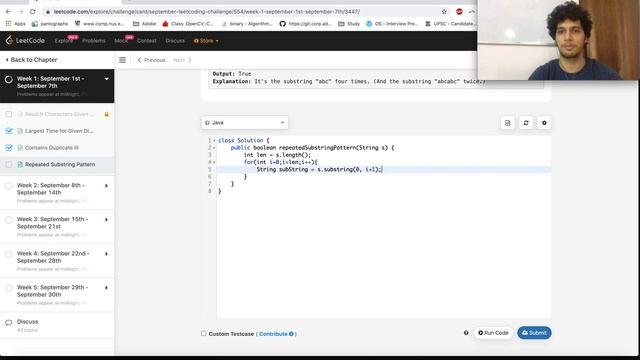
Task: Click the Week 4 progress circle
Action: pyautogui.click(x=9, y=254)
